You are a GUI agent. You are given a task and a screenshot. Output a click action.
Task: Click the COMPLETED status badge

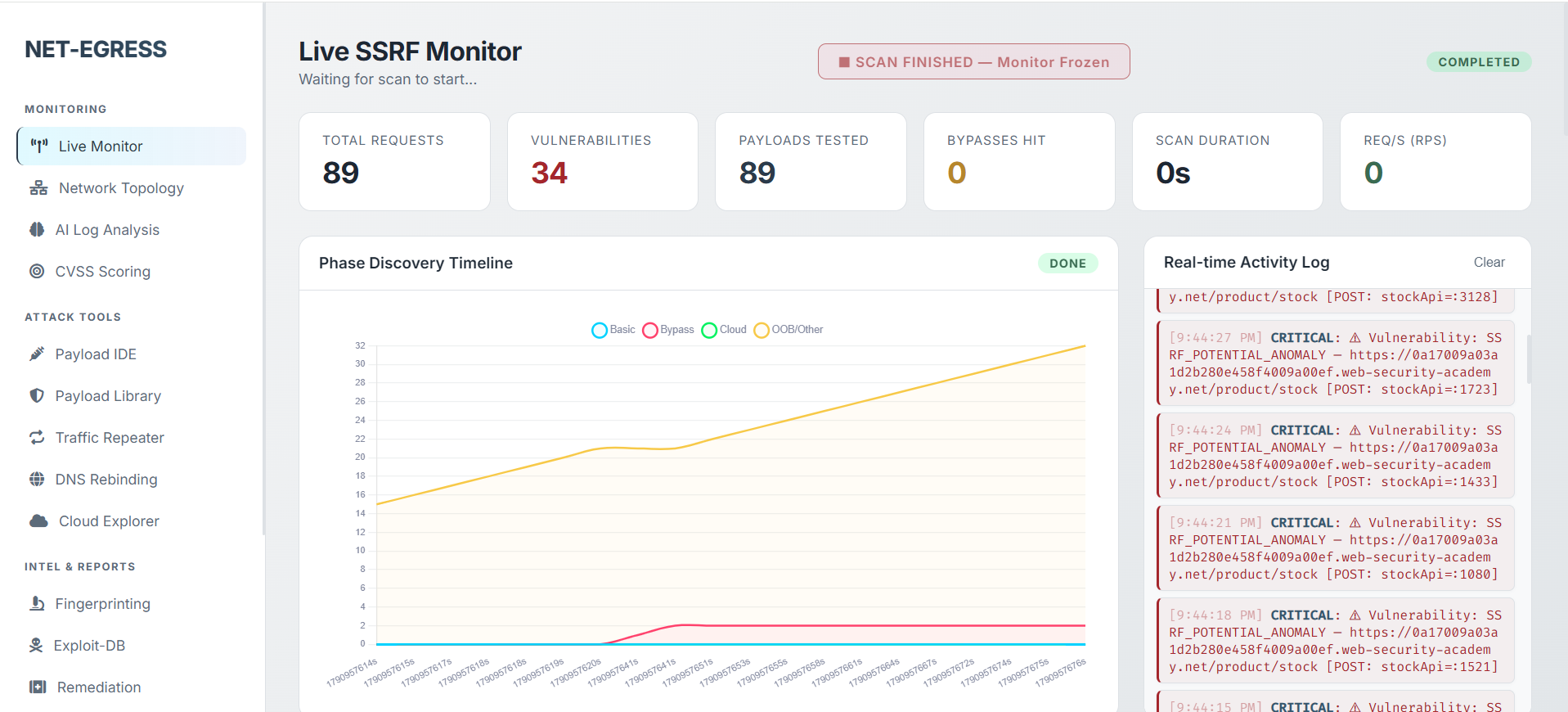[1479, 62]
